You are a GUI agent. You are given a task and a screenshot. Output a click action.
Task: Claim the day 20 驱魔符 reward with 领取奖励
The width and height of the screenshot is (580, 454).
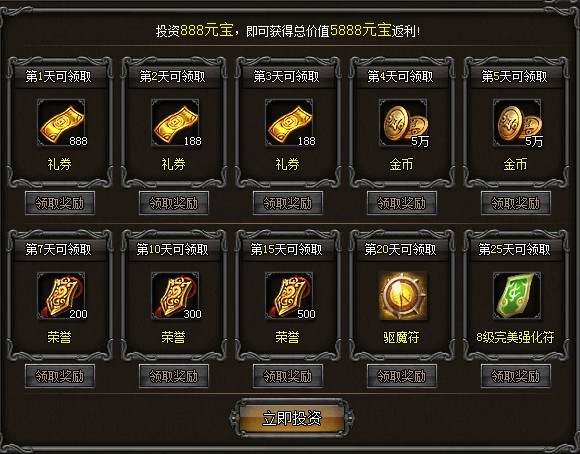pos(402,376)
